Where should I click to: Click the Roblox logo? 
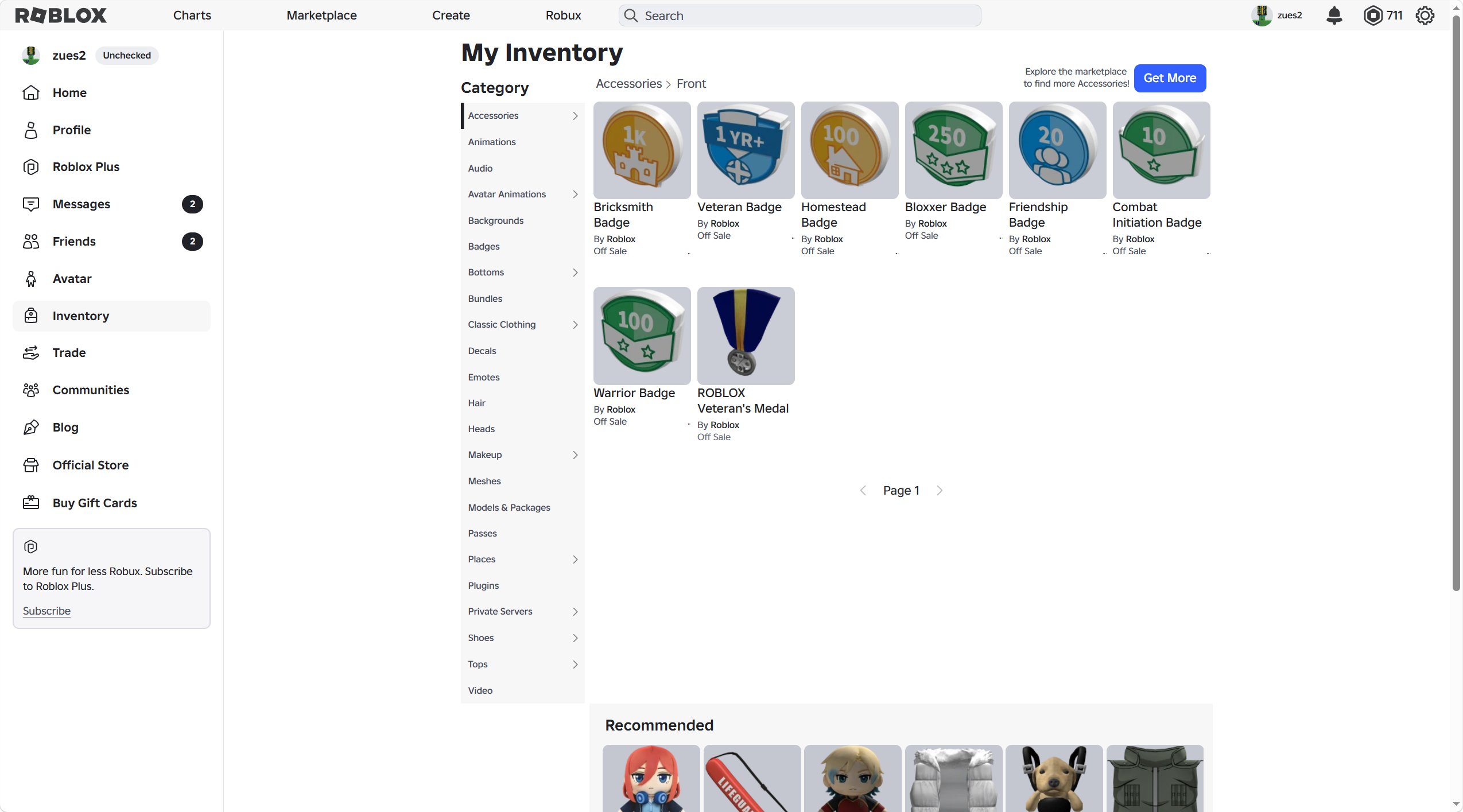[61, 15]
